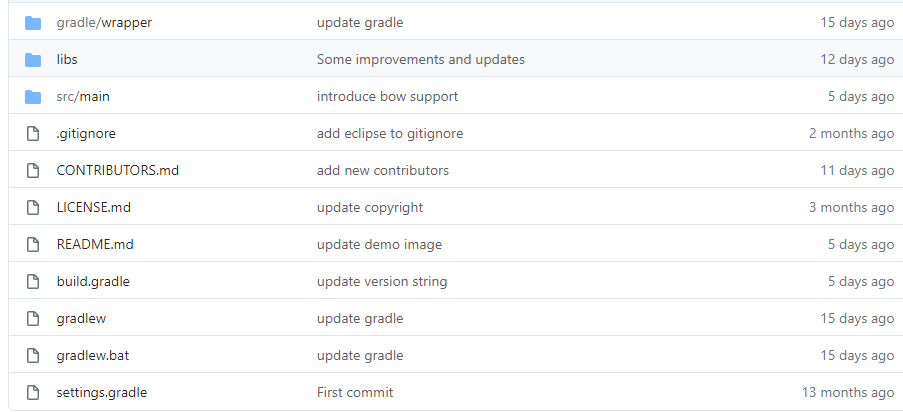View the build.gradle file
Viewport: 903px width, 412px height.
(93, 282)
